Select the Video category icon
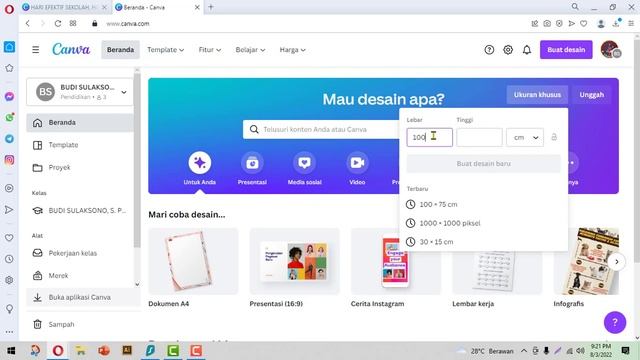640x360 pixels. pos(357,163)
